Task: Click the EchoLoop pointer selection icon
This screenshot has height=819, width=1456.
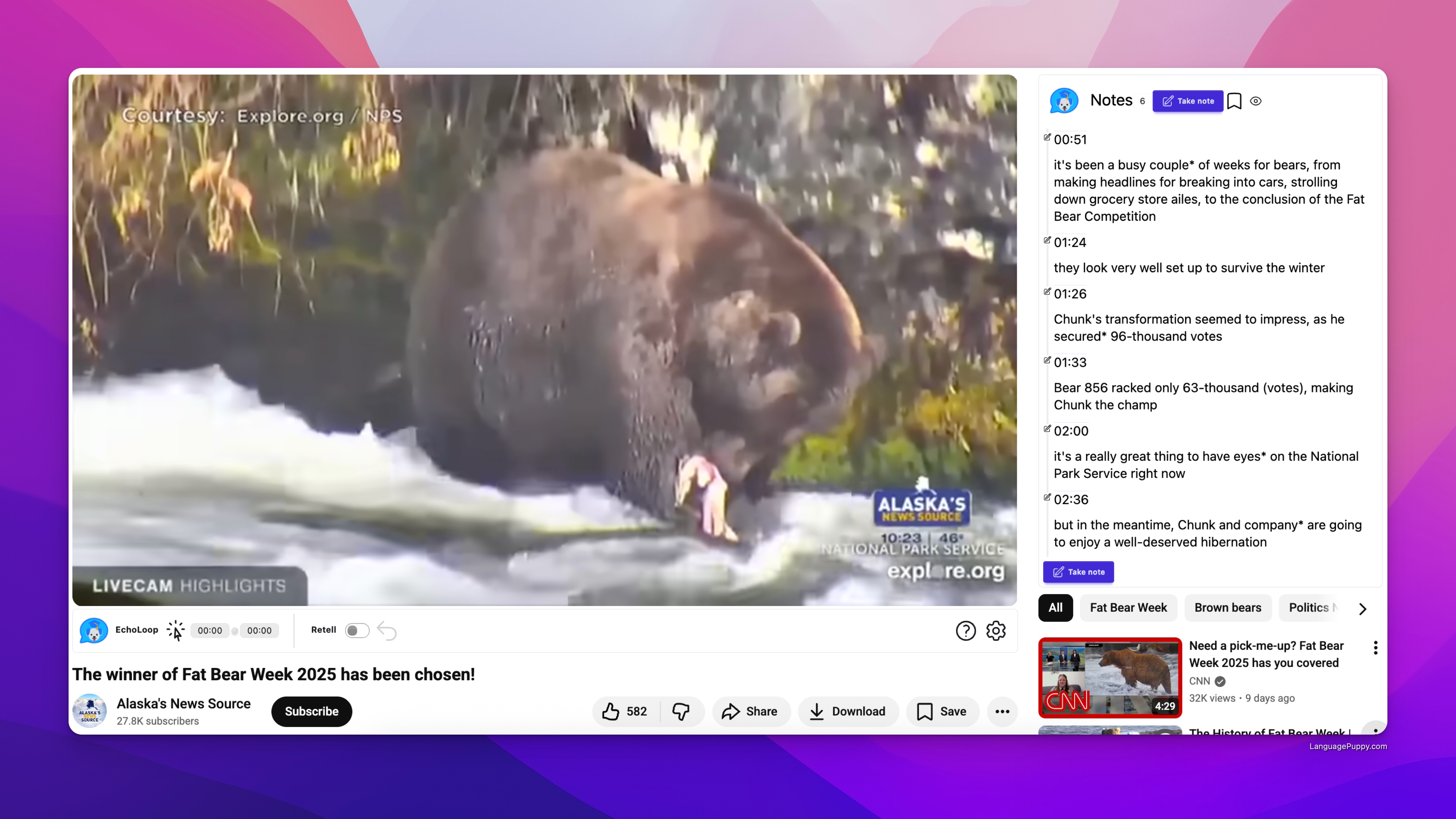Action: pos(176,630)
